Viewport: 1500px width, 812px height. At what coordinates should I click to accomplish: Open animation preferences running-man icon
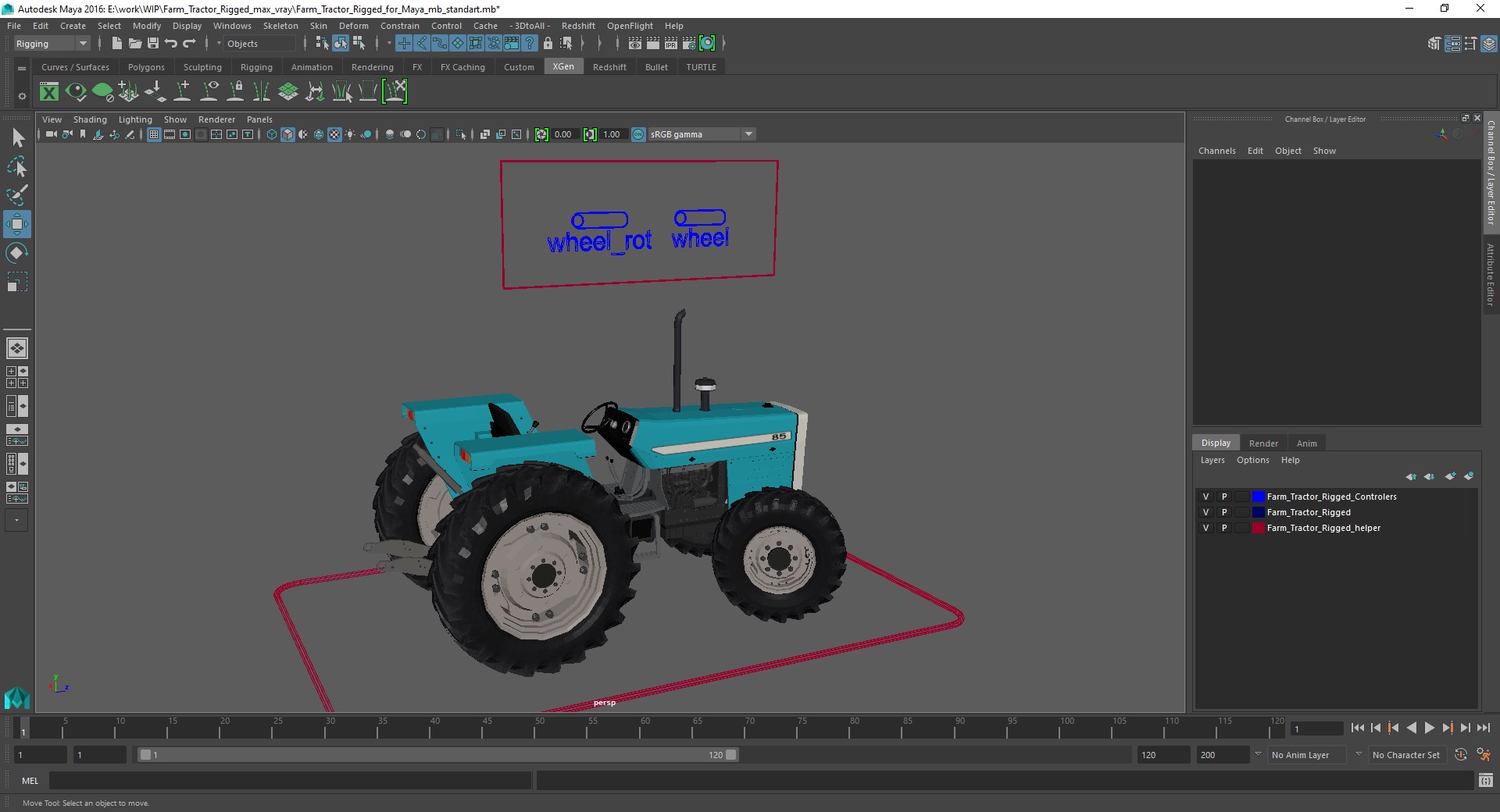pos(1484,755)
